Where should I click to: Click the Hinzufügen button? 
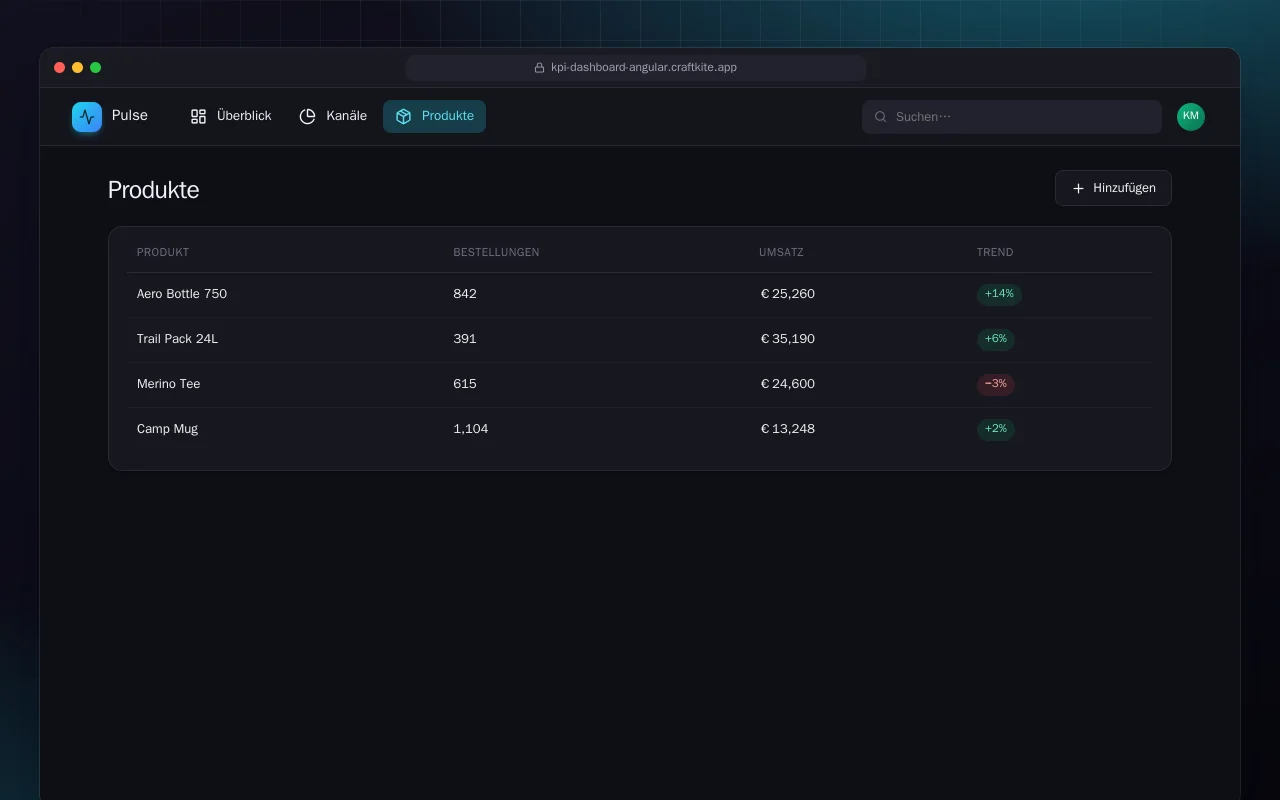click(x=1113, y=188)
